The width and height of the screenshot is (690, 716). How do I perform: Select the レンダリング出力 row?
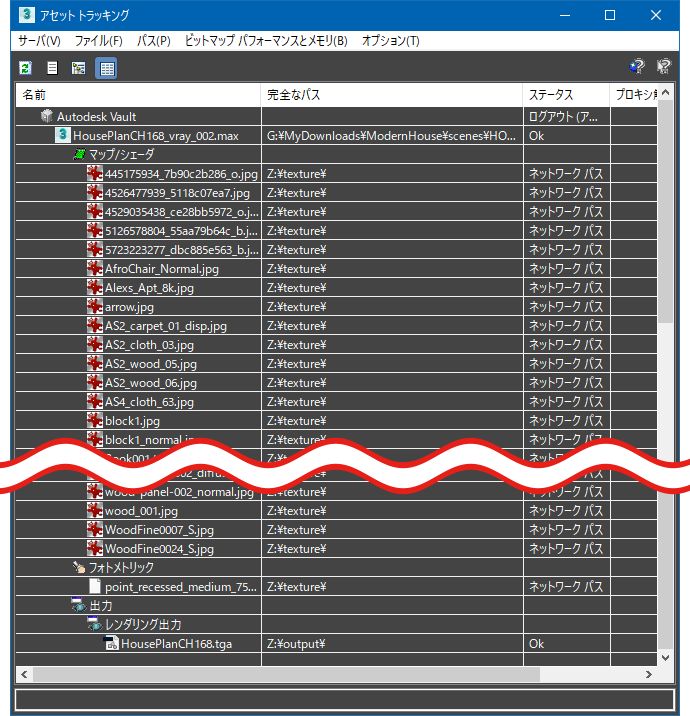337,624
